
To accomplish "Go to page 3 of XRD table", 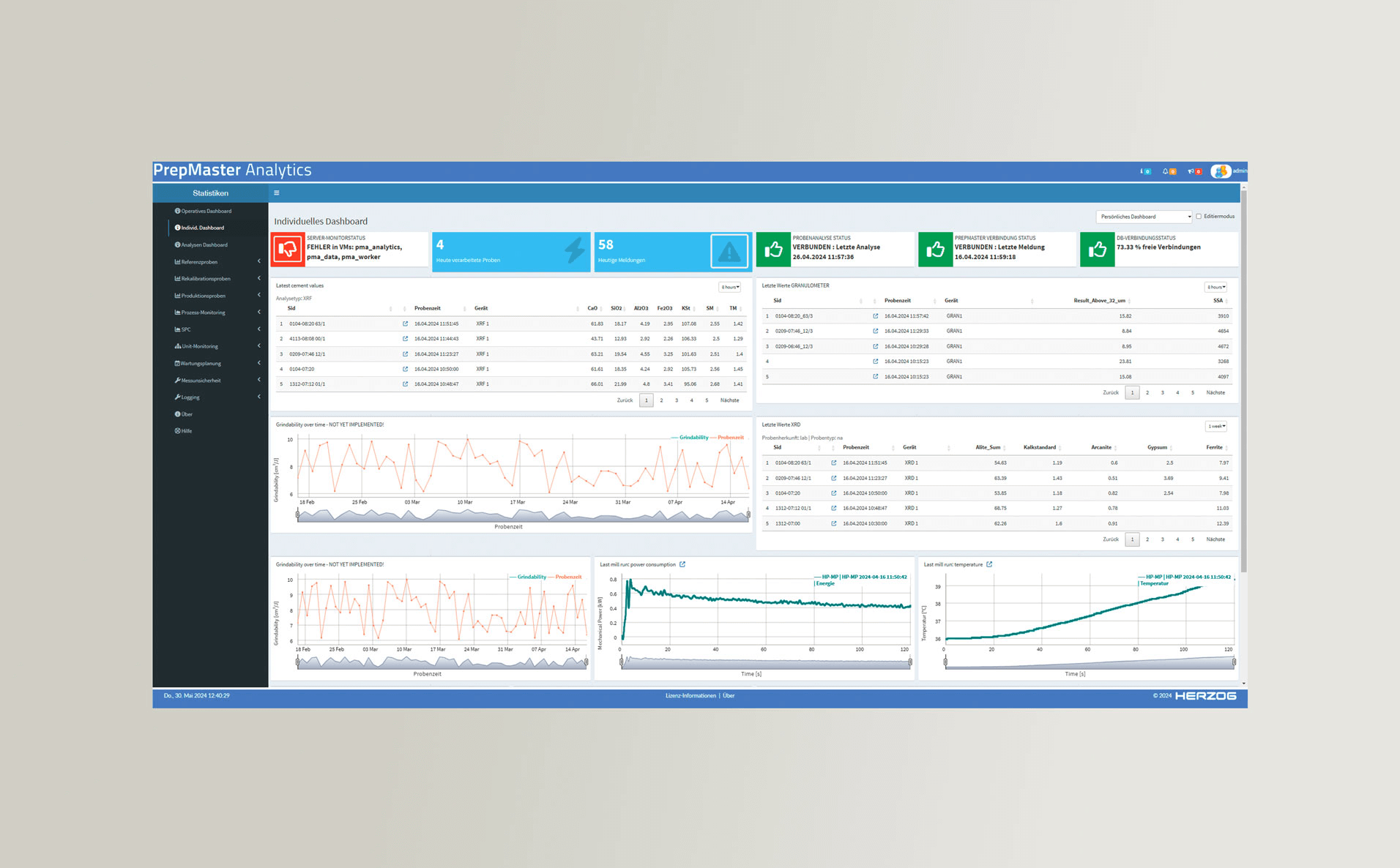I will pos(1163,539).
